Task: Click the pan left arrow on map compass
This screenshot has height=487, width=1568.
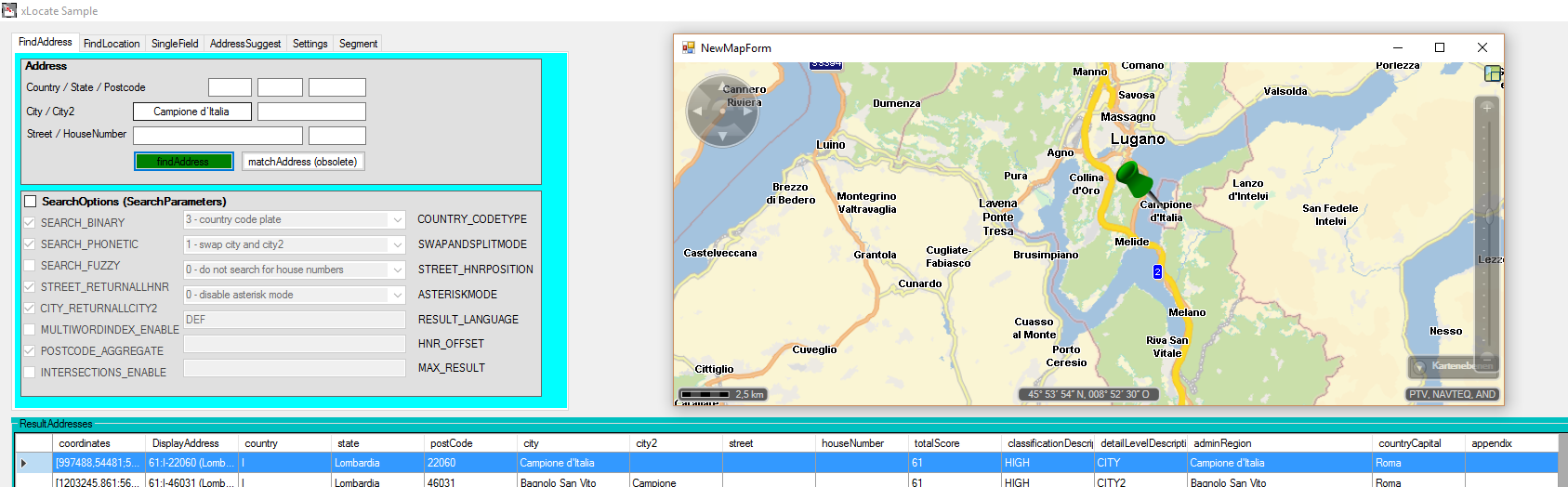Action: [698, 112]
